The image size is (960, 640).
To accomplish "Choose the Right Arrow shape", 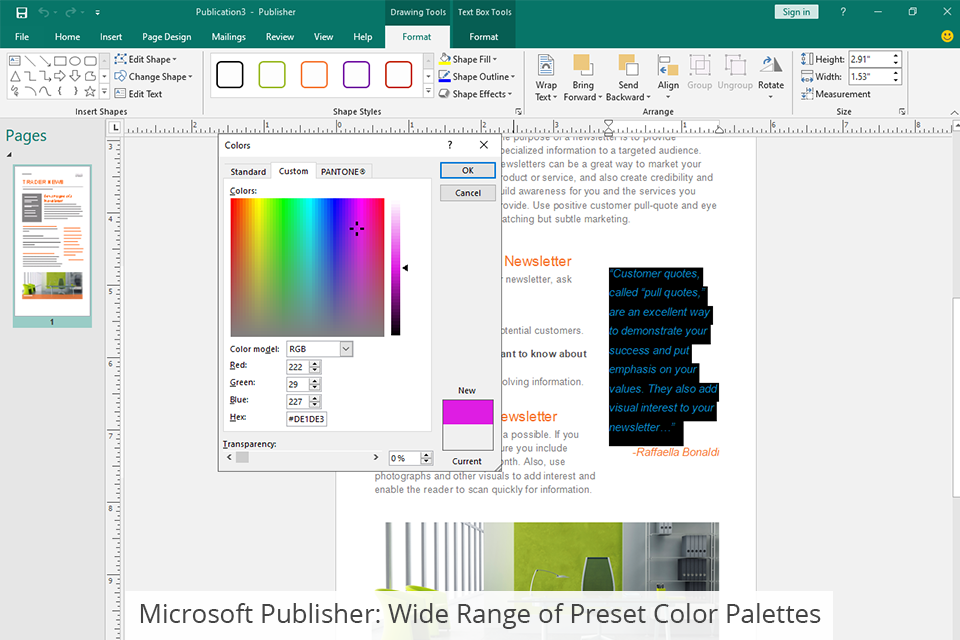I will tap(60, 76).
